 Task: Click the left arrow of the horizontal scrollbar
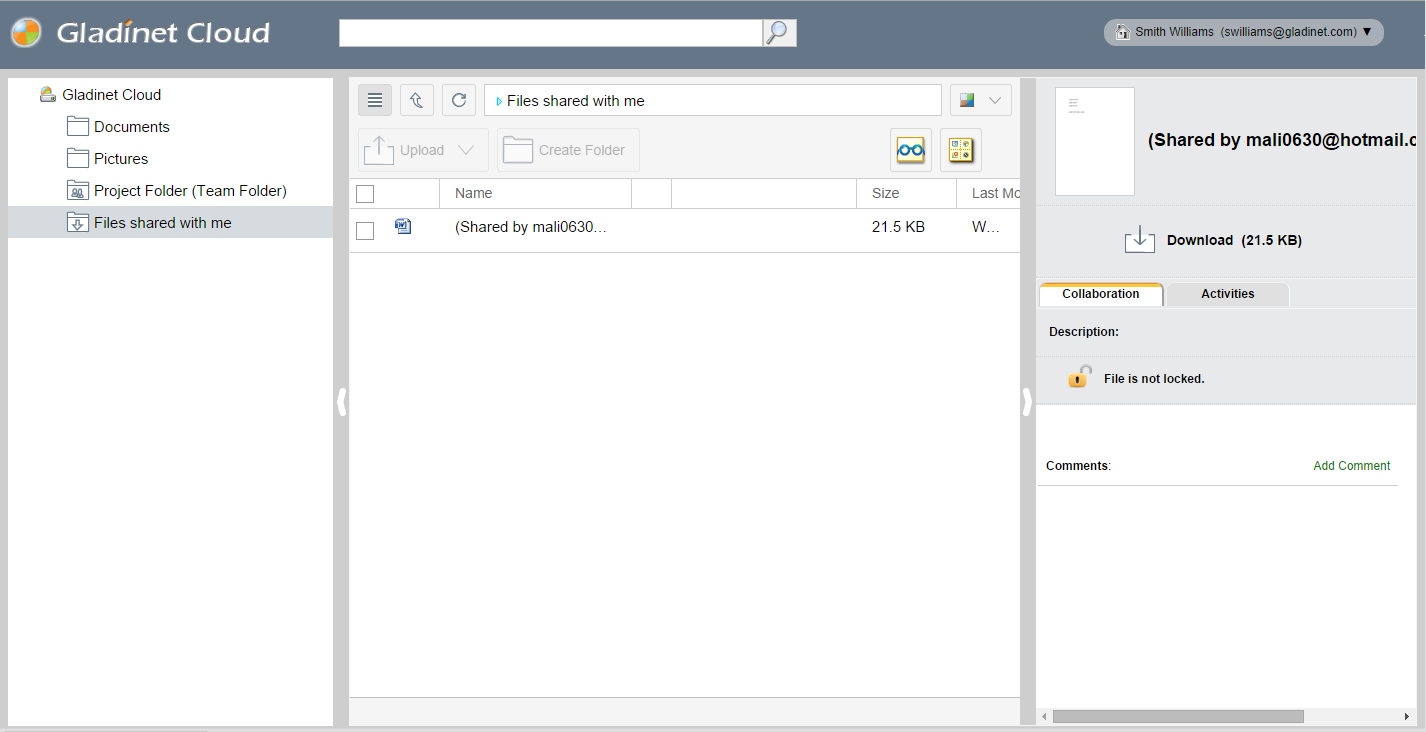click(x=1044, y=716)
